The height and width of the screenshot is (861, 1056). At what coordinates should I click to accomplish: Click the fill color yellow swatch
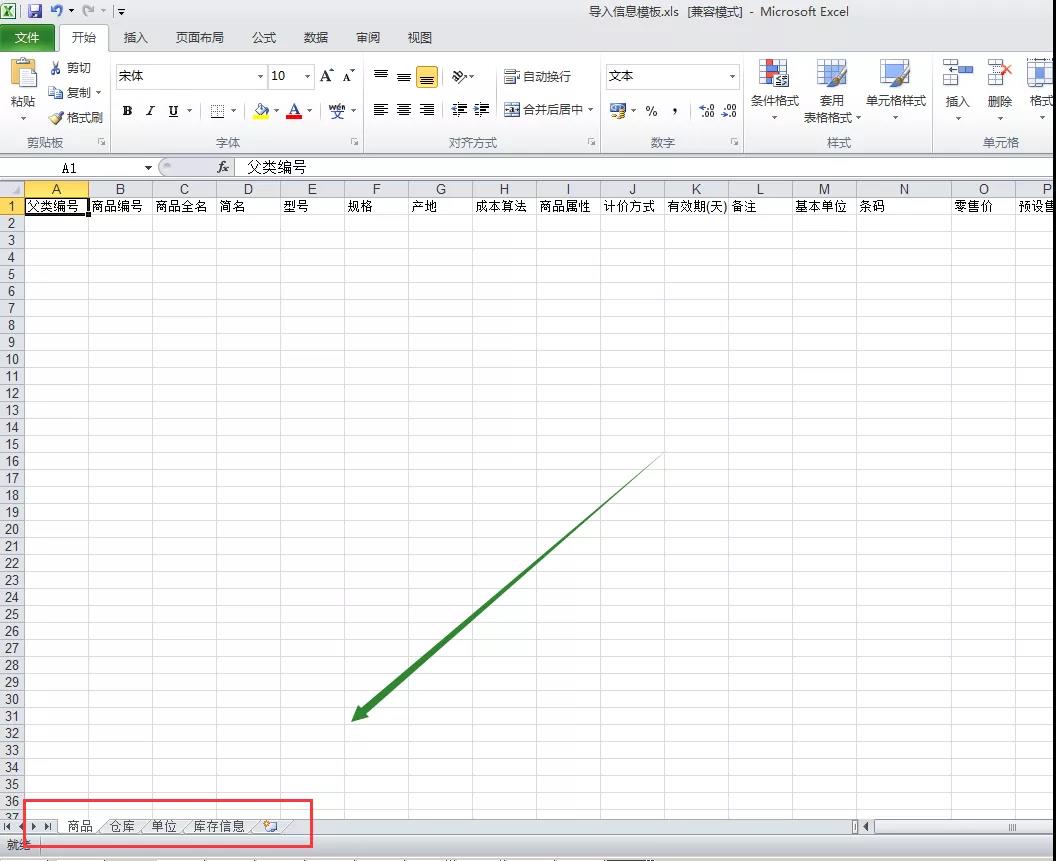coord(261,111)
